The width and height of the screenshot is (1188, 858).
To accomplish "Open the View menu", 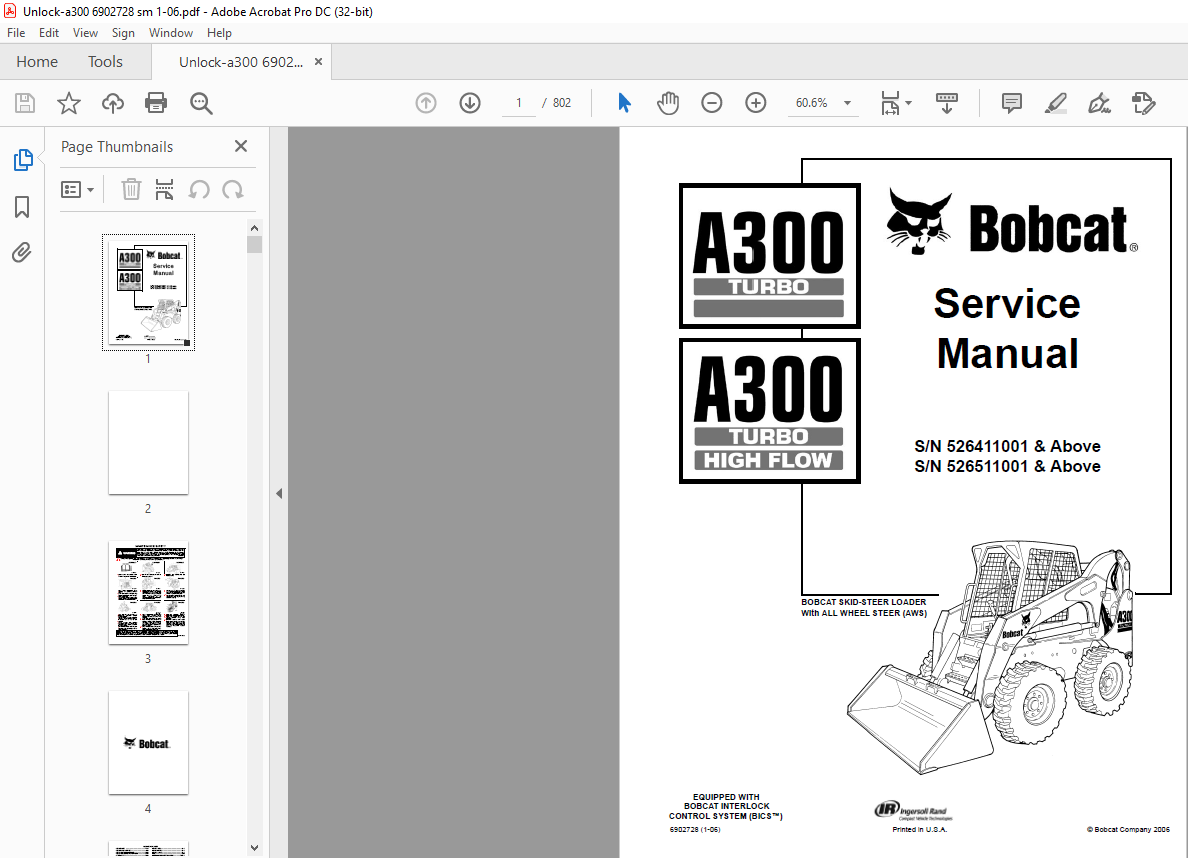I will pyautogui.click(x=85, y=33).
